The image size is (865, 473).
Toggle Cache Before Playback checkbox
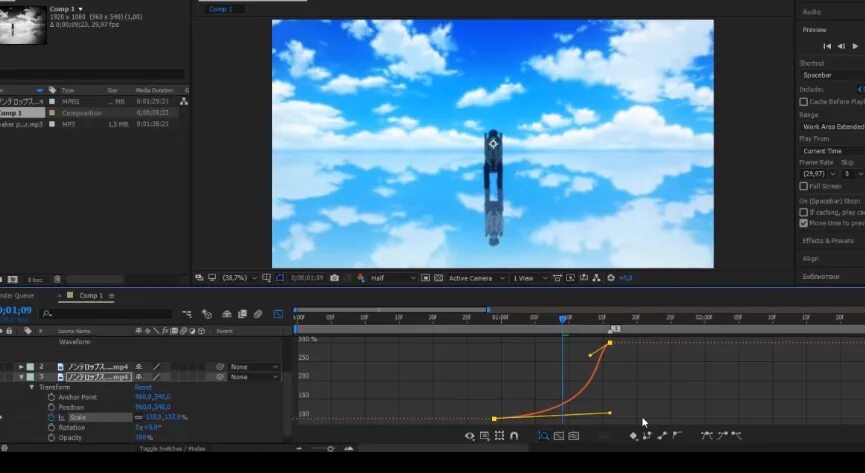804,102
